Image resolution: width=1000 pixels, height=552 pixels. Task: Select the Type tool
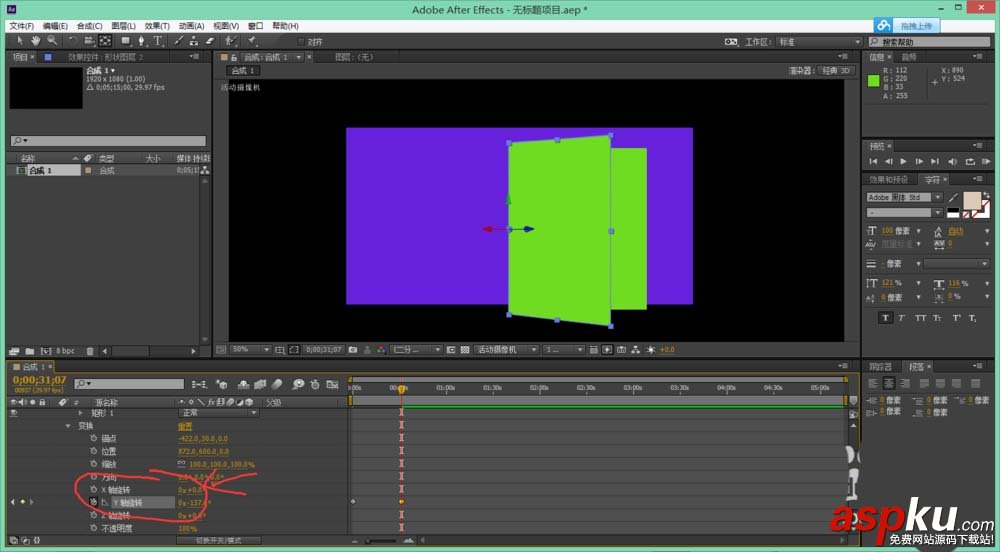click(158, 41)
